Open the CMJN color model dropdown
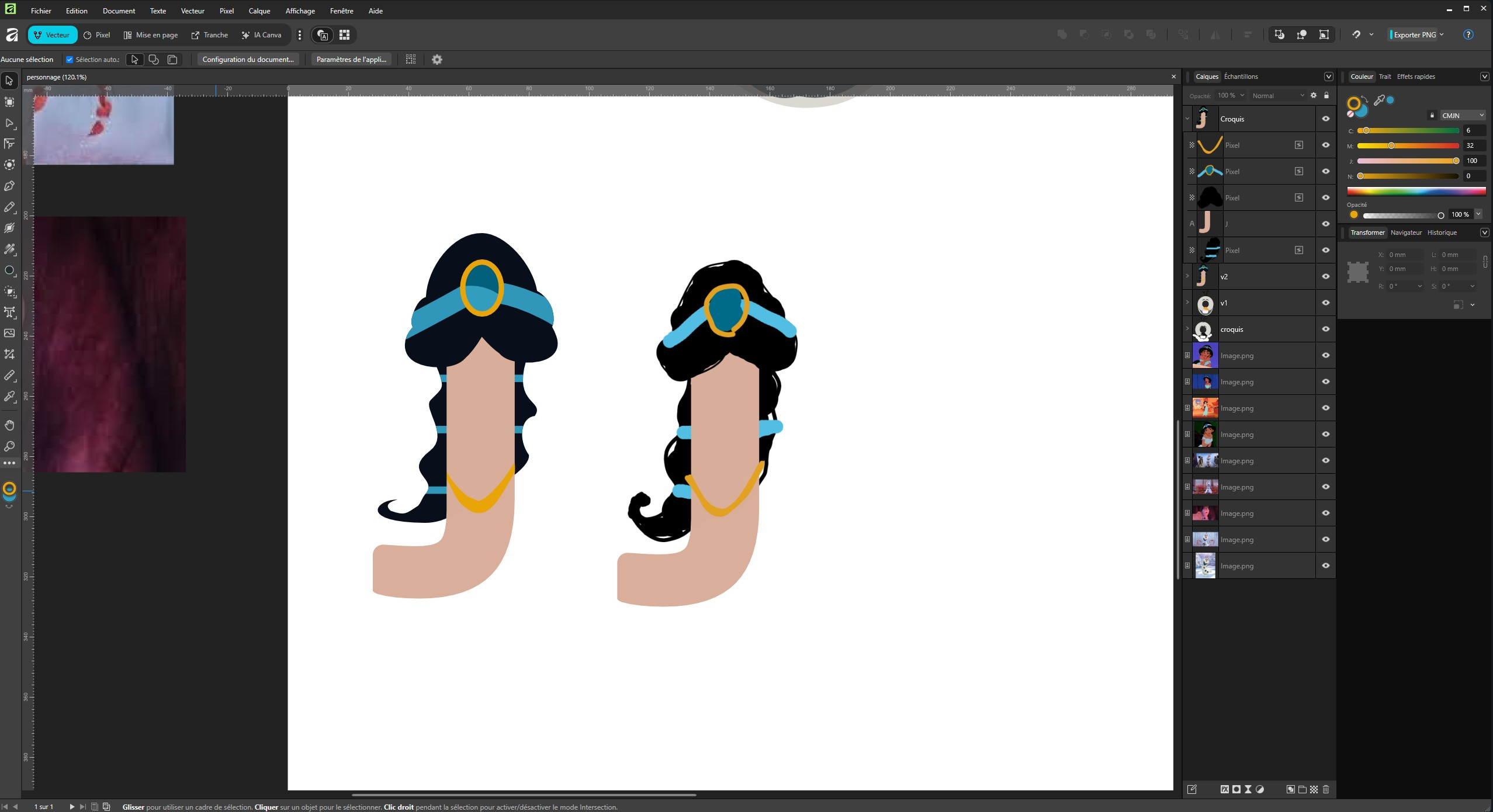Screen dimensions: 1493x812 [1462, 115]
